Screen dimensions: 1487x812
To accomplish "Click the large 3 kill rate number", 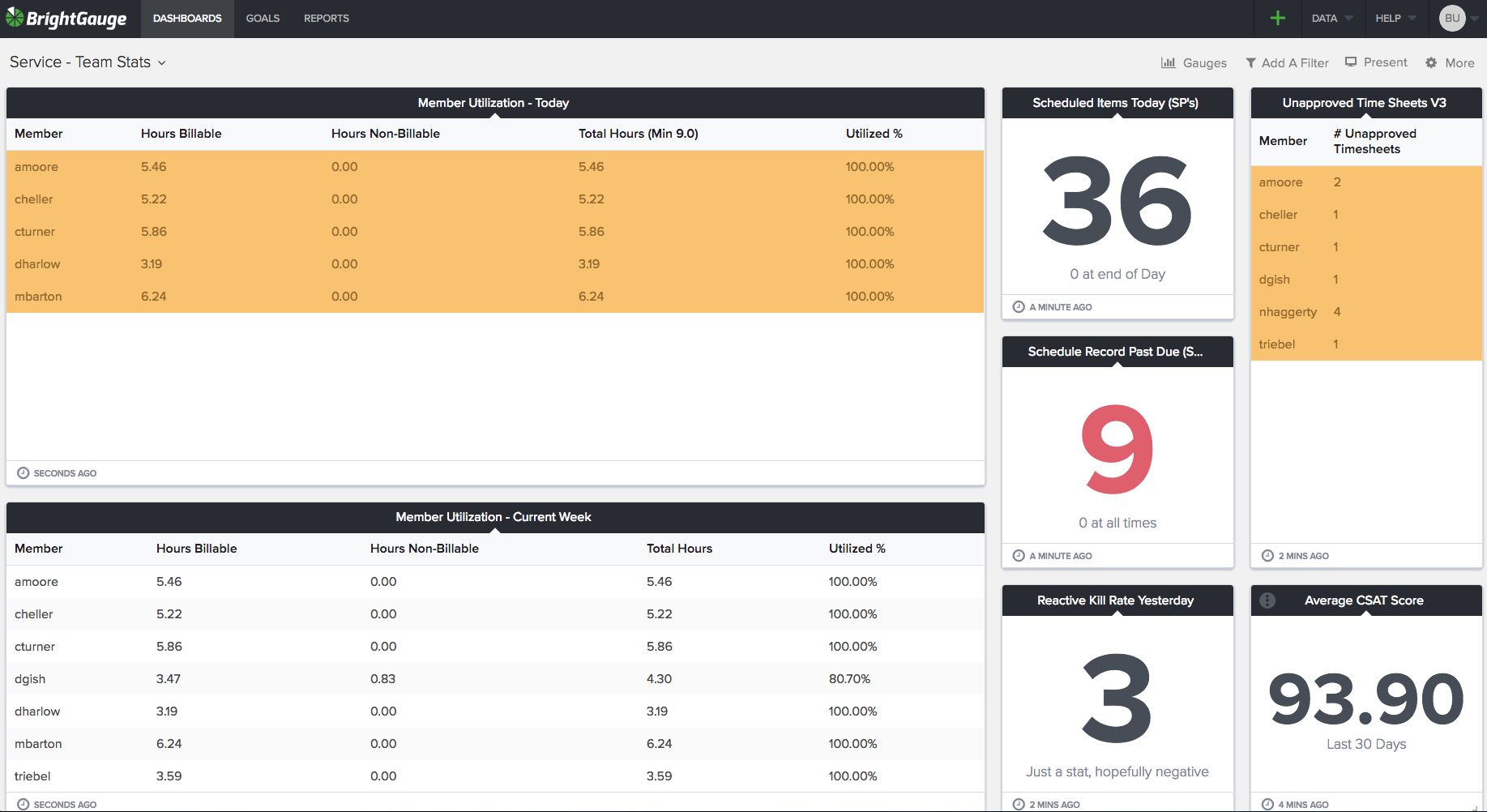I will pyautogui.click(x=1117, y=699).
